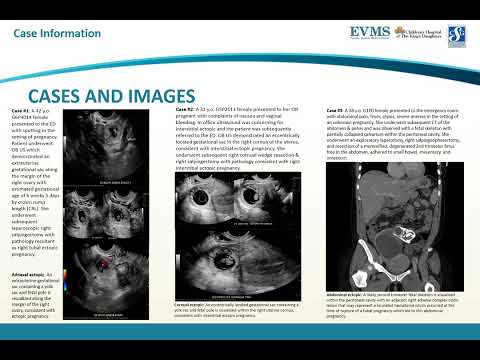
Task: Select the Case #1 description text
Action: (x=35, y=182)
